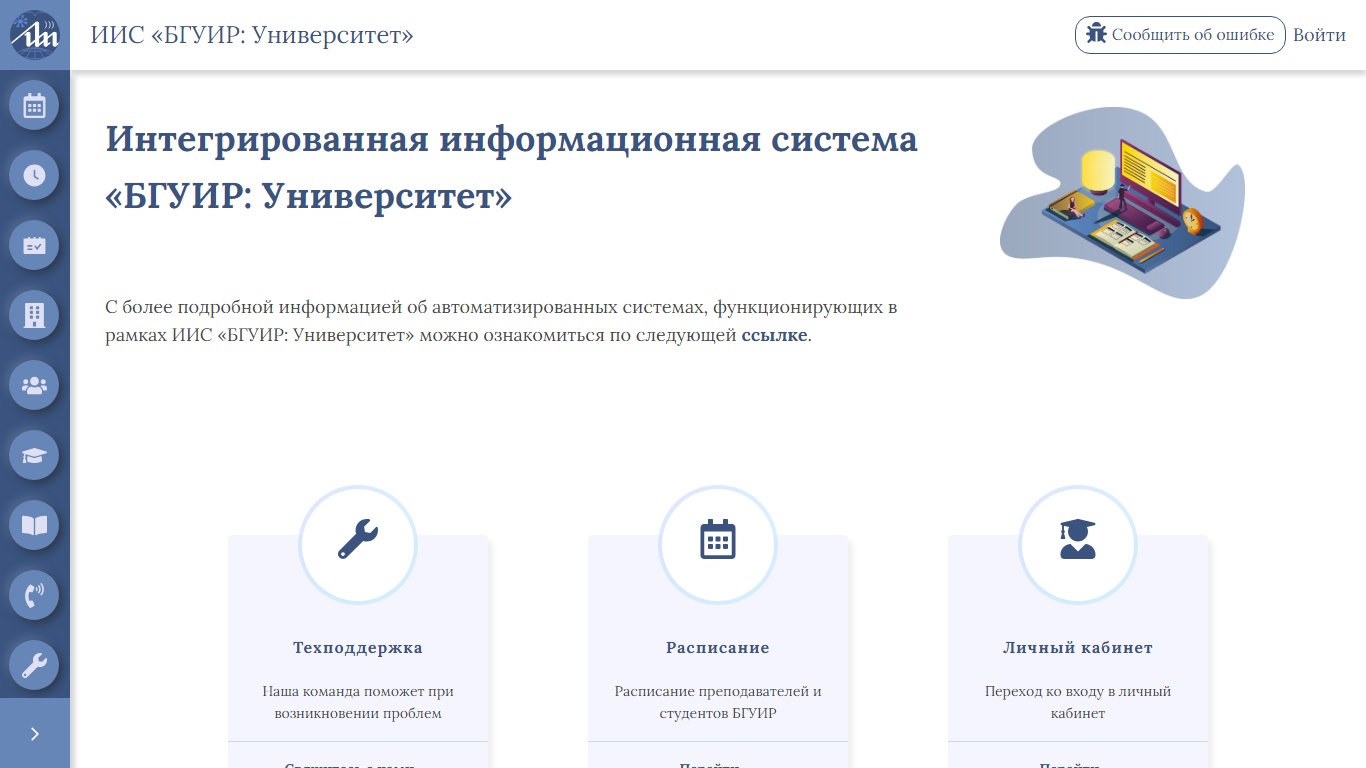Click the Личный кабинет card title

click(x=1078, y=648)
